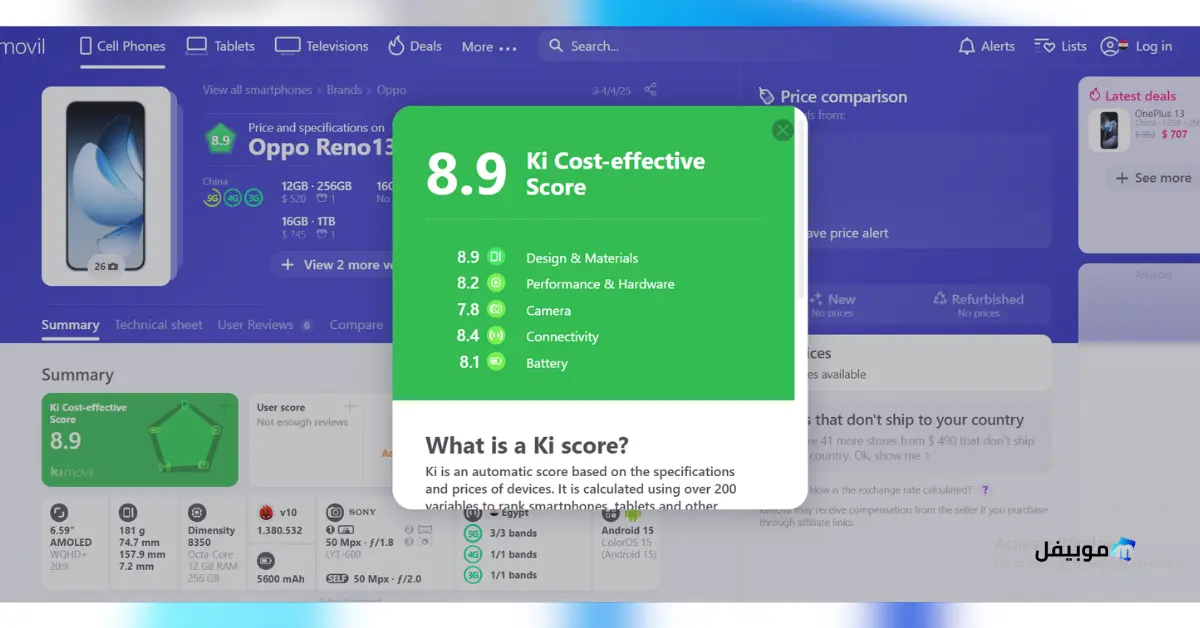This screenshot has width=1200, height=628.
Task: Click the Battery score icon in popup
Action: click(x=496, y=362)
